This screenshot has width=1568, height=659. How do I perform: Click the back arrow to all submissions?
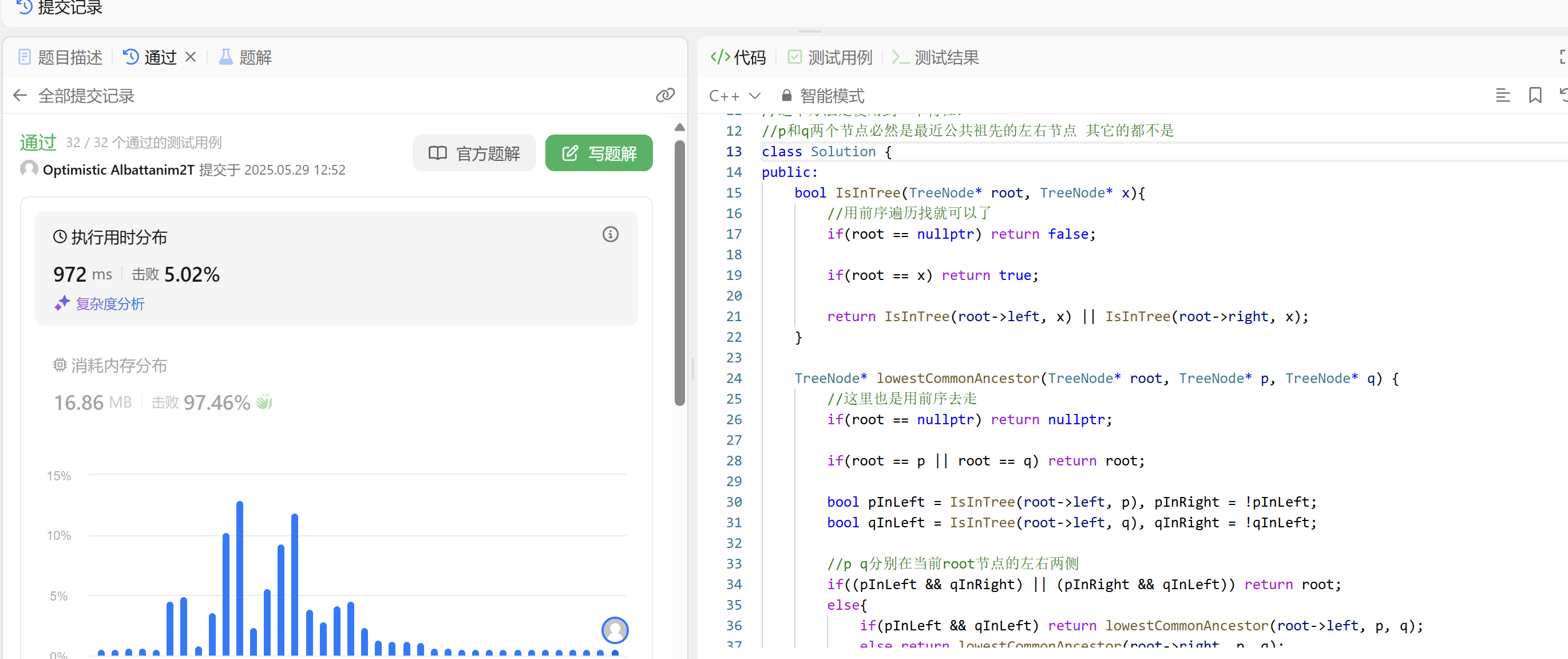[20, 96]
